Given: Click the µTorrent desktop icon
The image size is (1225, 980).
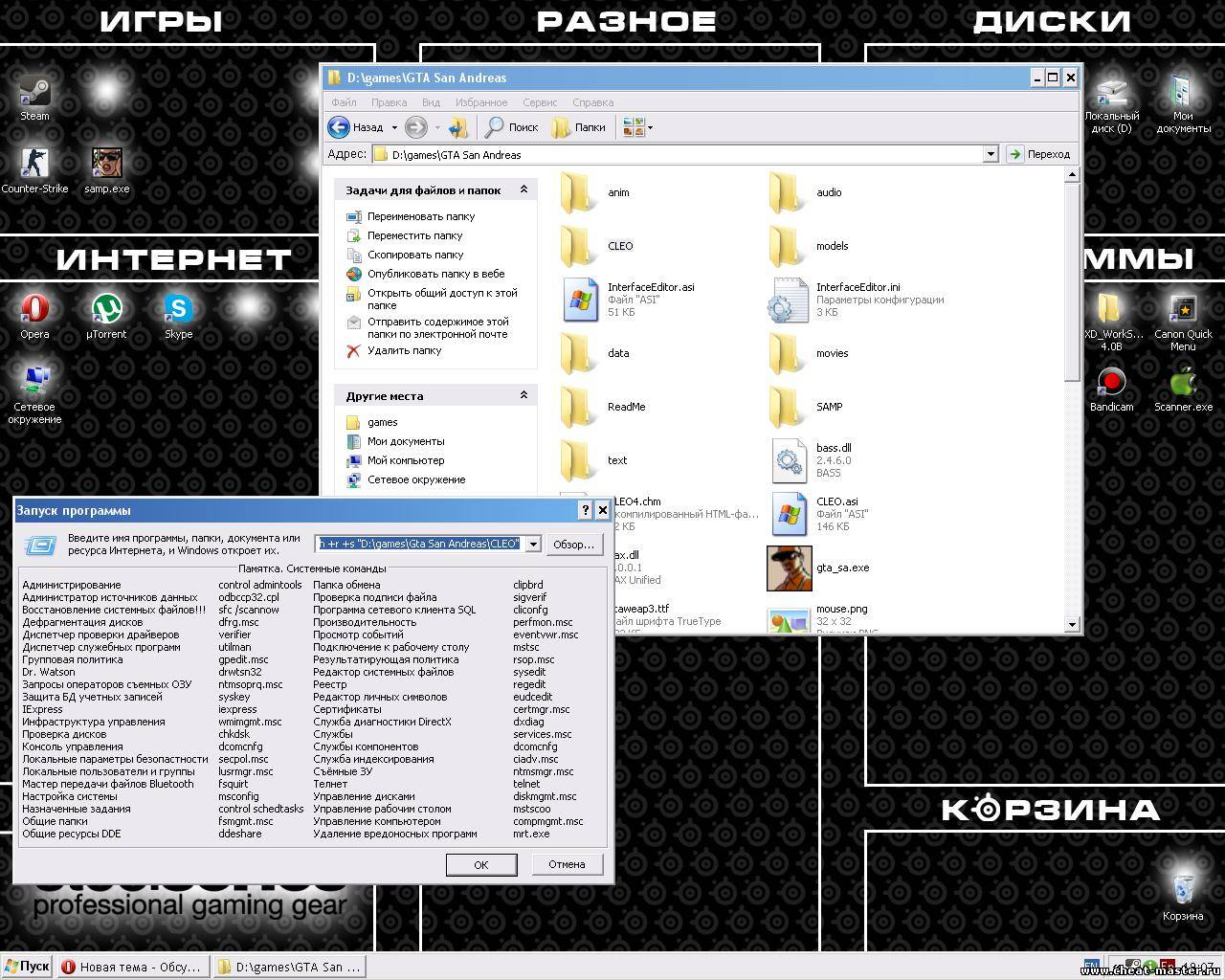Looking at the screenshot, I should pos(106,310).
